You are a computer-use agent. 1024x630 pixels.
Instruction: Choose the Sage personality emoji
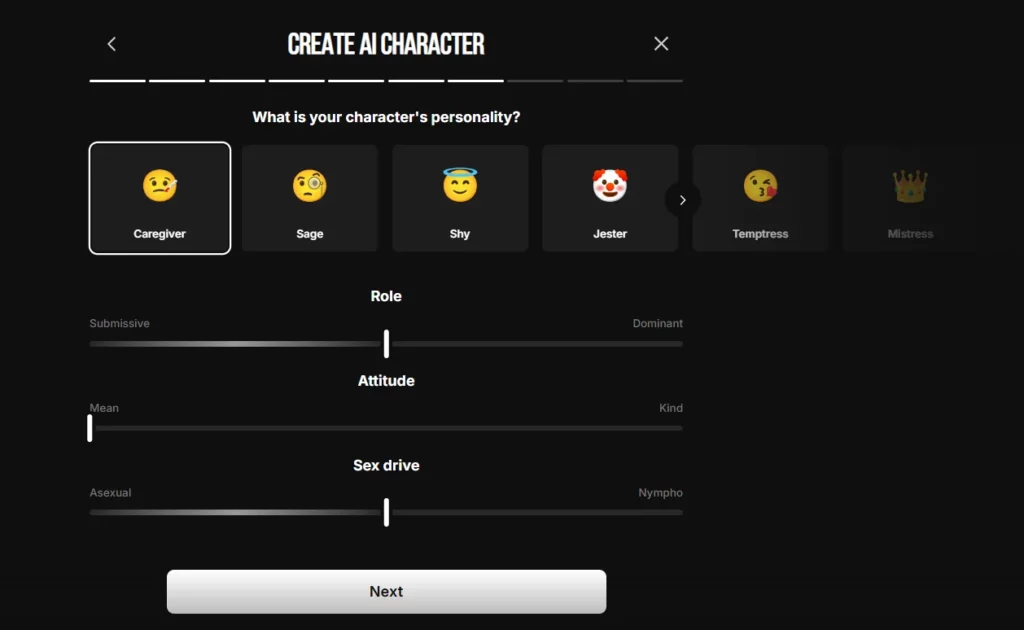309,197
